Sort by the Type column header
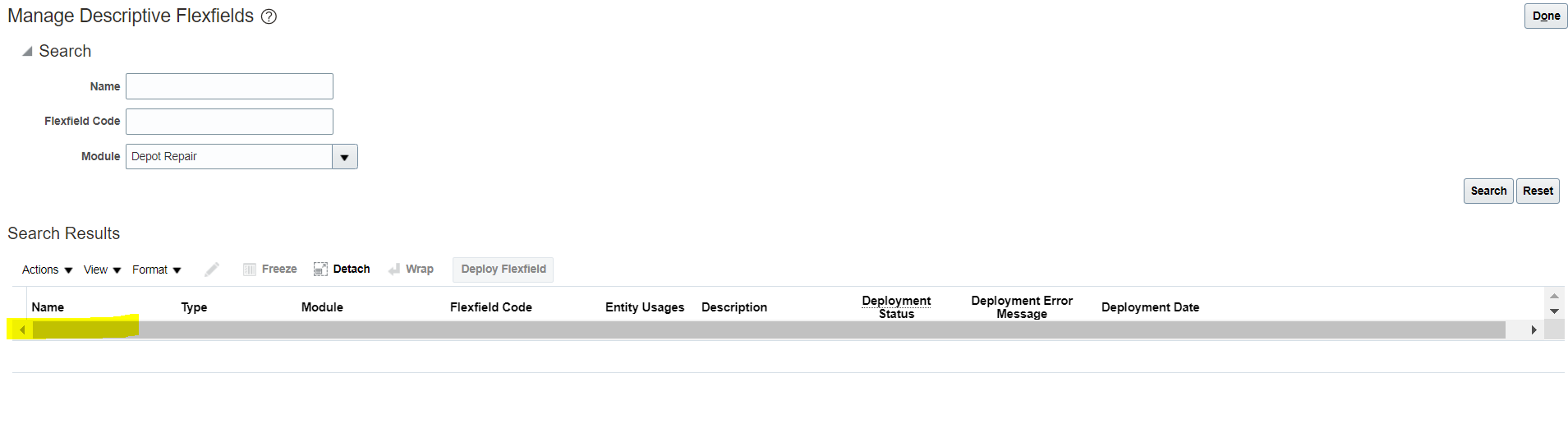The image size is (1568, 424). (x=194, y=307)
